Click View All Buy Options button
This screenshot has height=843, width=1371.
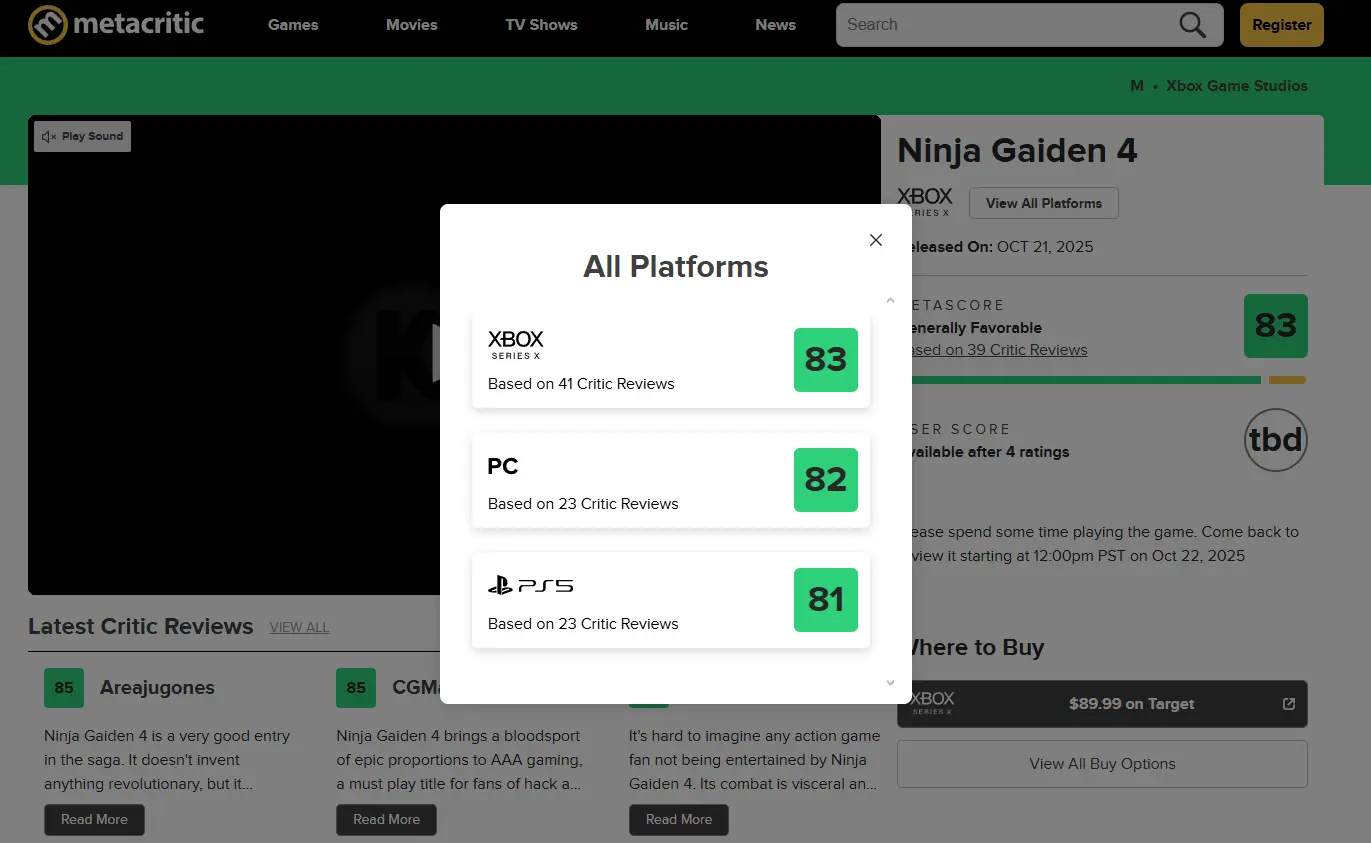[1102, 764]
